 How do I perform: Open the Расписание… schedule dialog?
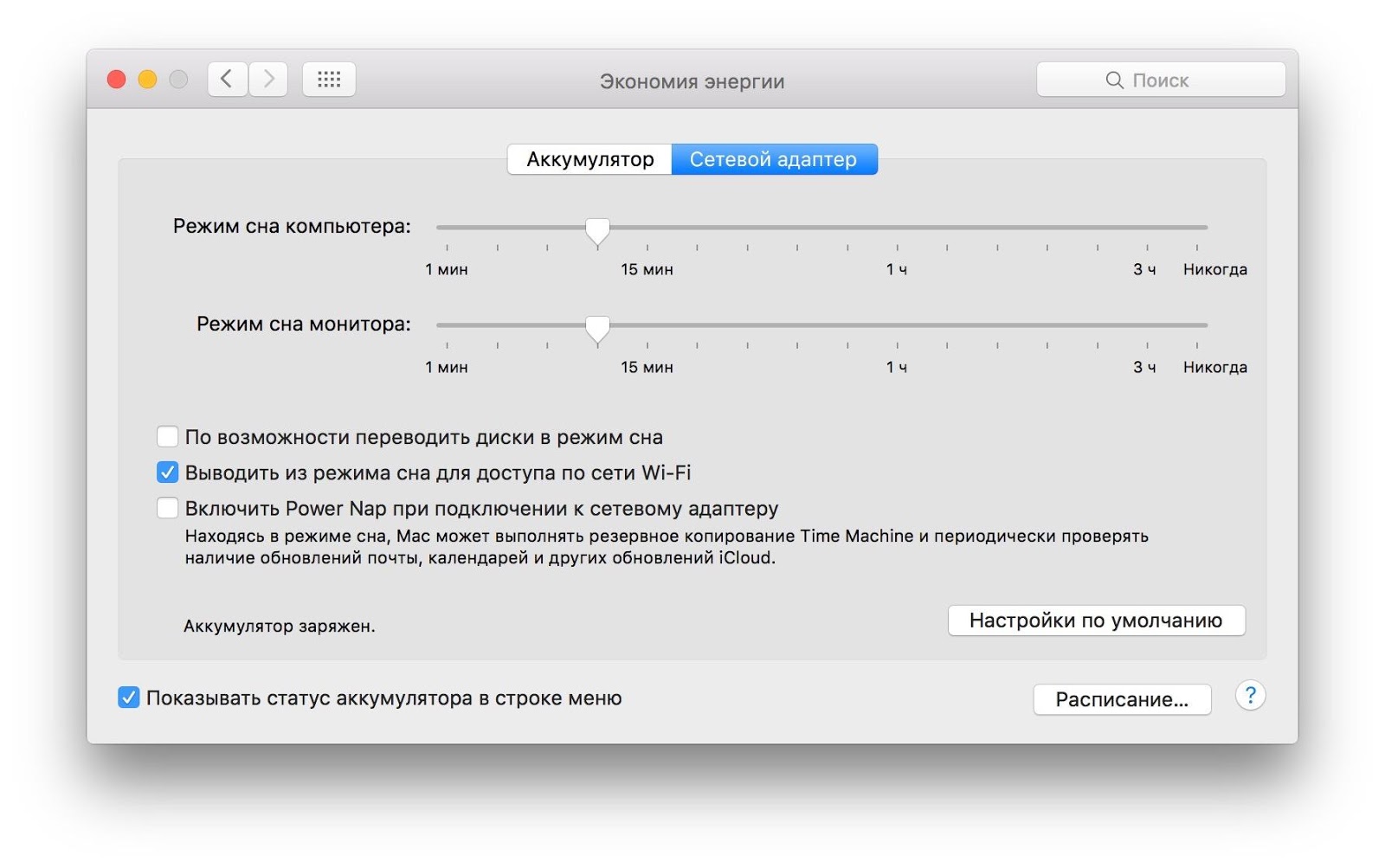click(x=1122, y=699)
